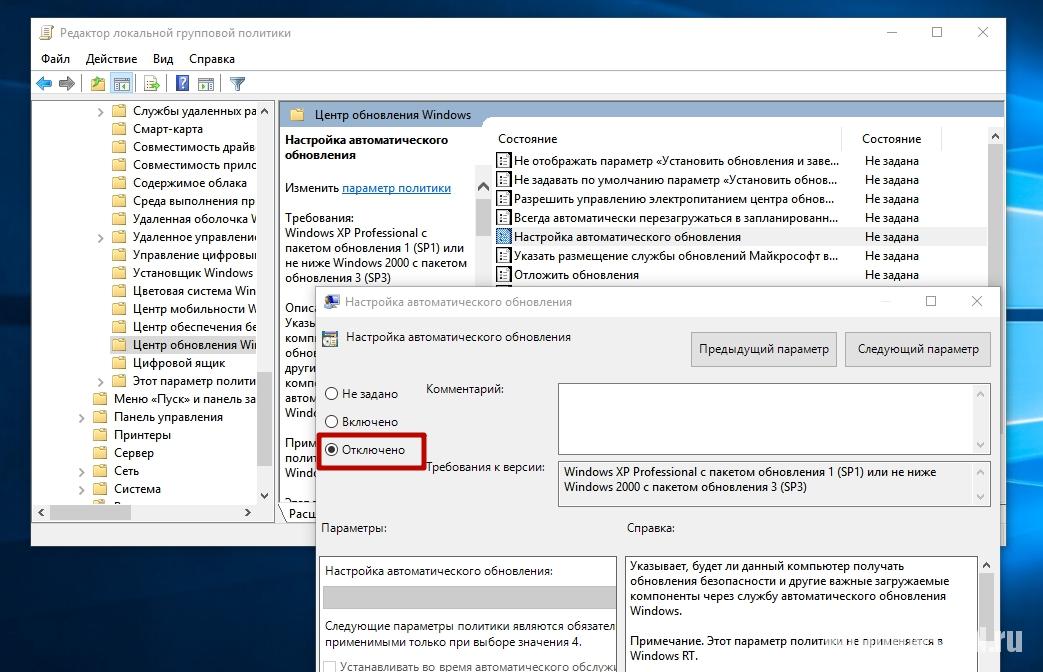Screen dimensions: 1043x672
Task: Click the 'Следующий параметр' button
Action: 918,349
